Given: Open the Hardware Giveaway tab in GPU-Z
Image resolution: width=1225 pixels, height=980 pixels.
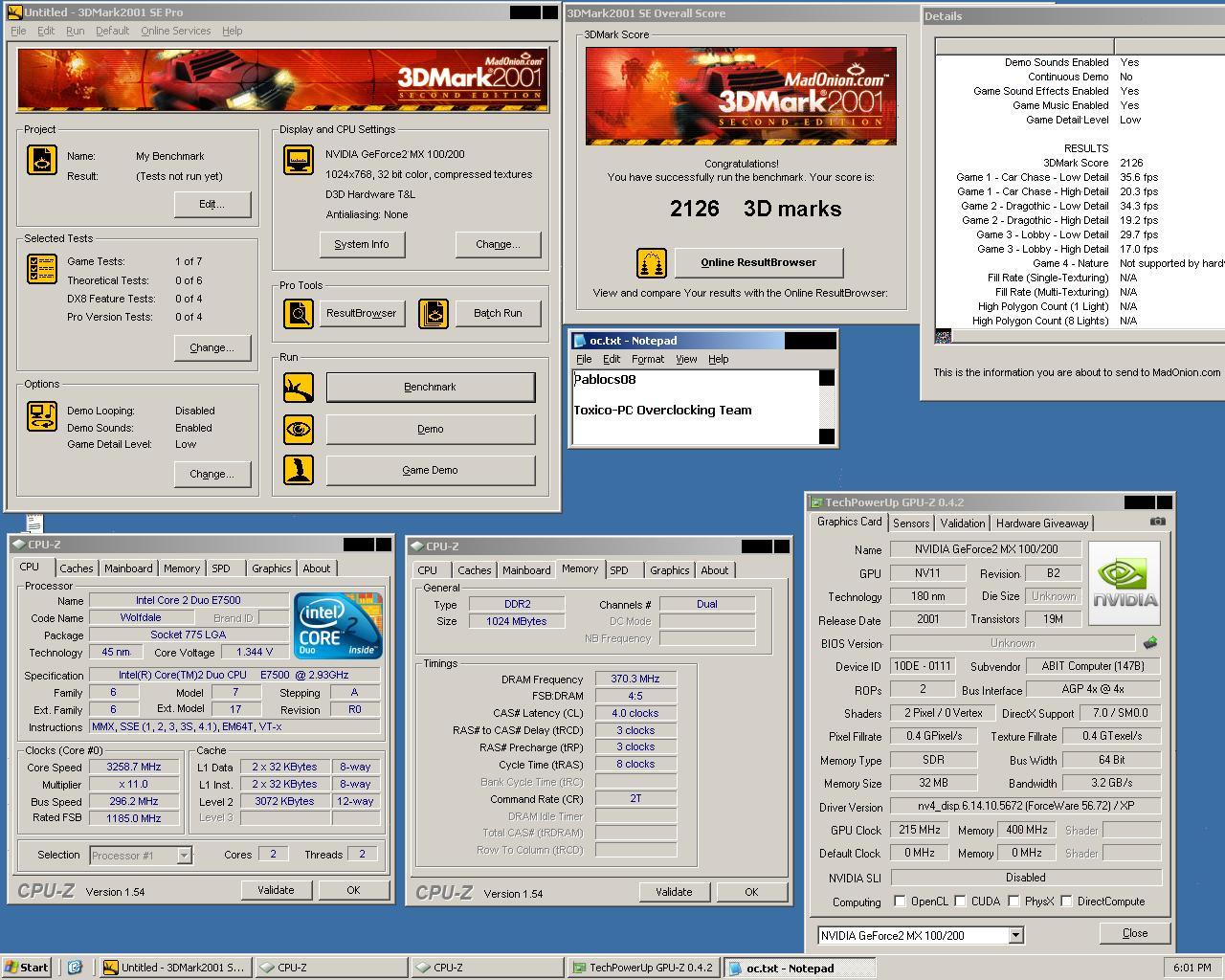Looking at the screenshot, I should pyautogui.click(x=1042, y=523).
